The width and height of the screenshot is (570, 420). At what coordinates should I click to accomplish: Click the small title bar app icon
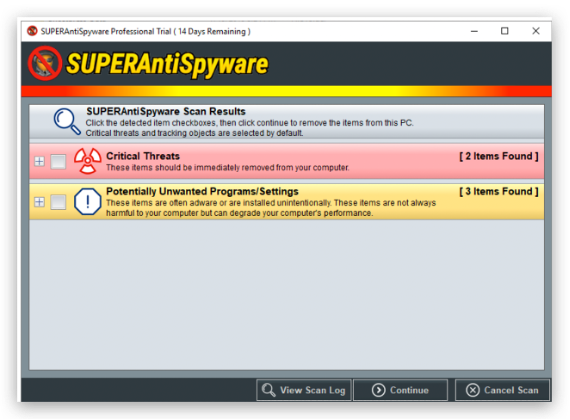[x=32, y=31]
